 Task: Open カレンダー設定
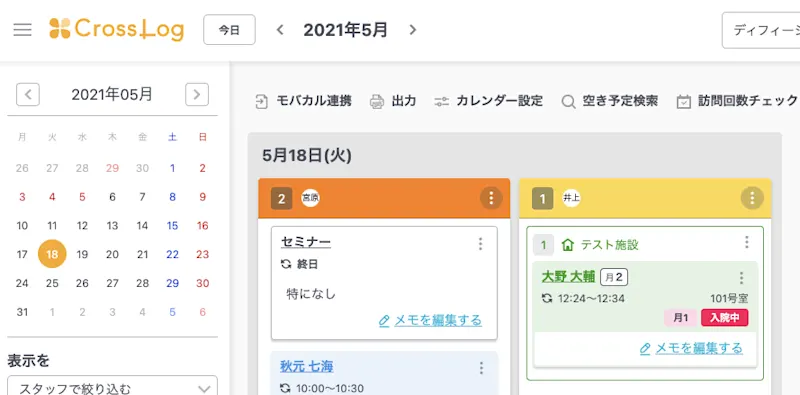[488, 101]
